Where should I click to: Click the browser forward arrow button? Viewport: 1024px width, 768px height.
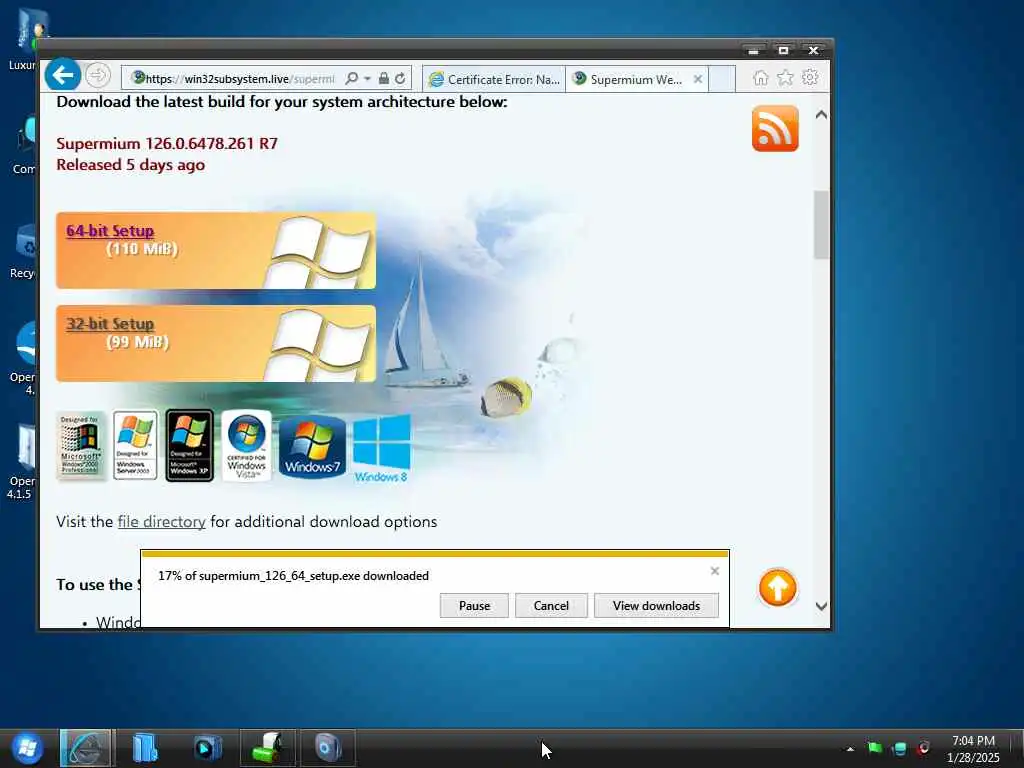pos(98,76)
